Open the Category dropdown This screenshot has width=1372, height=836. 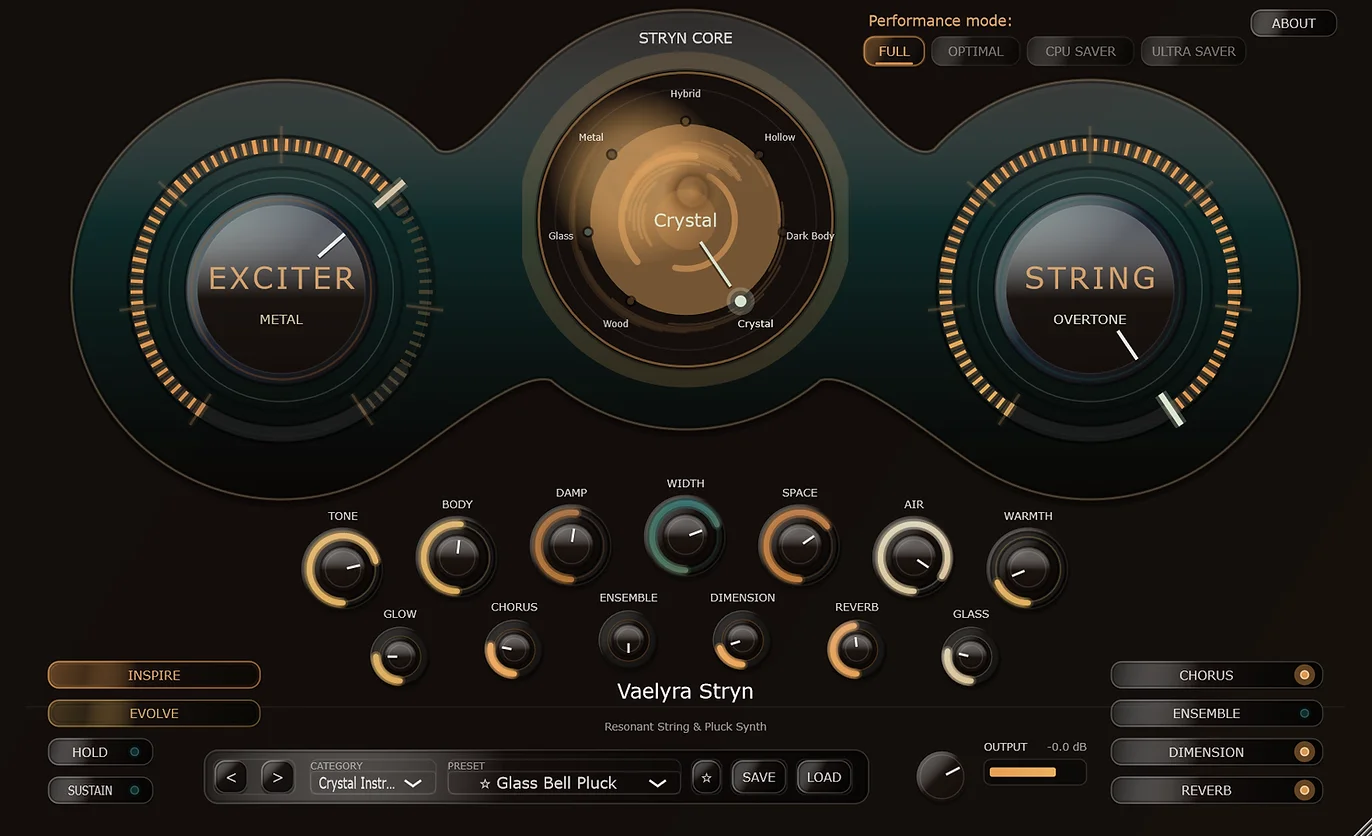click(x=372, y=783)
